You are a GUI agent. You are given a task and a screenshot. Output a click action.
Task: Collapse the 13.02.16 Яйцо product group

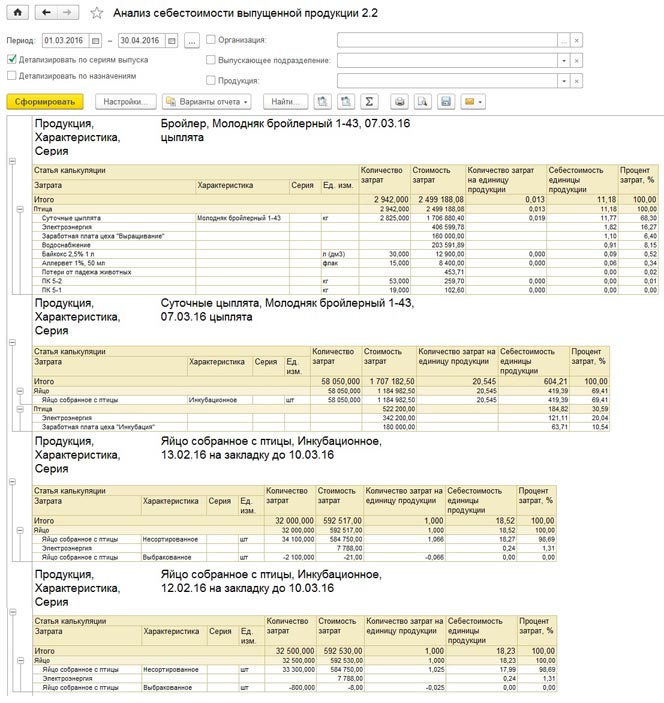tap(13, 482)
